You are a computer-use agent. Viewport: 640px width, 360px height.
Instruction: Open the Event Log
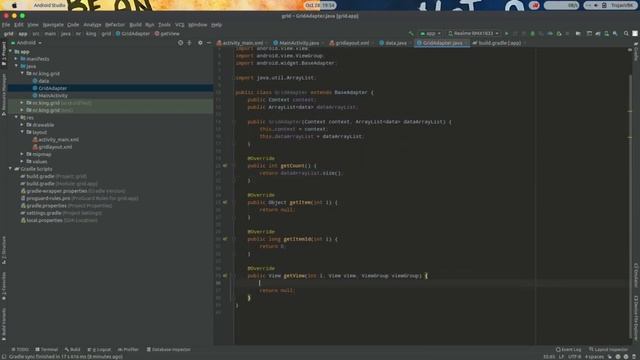pos(568,349)
